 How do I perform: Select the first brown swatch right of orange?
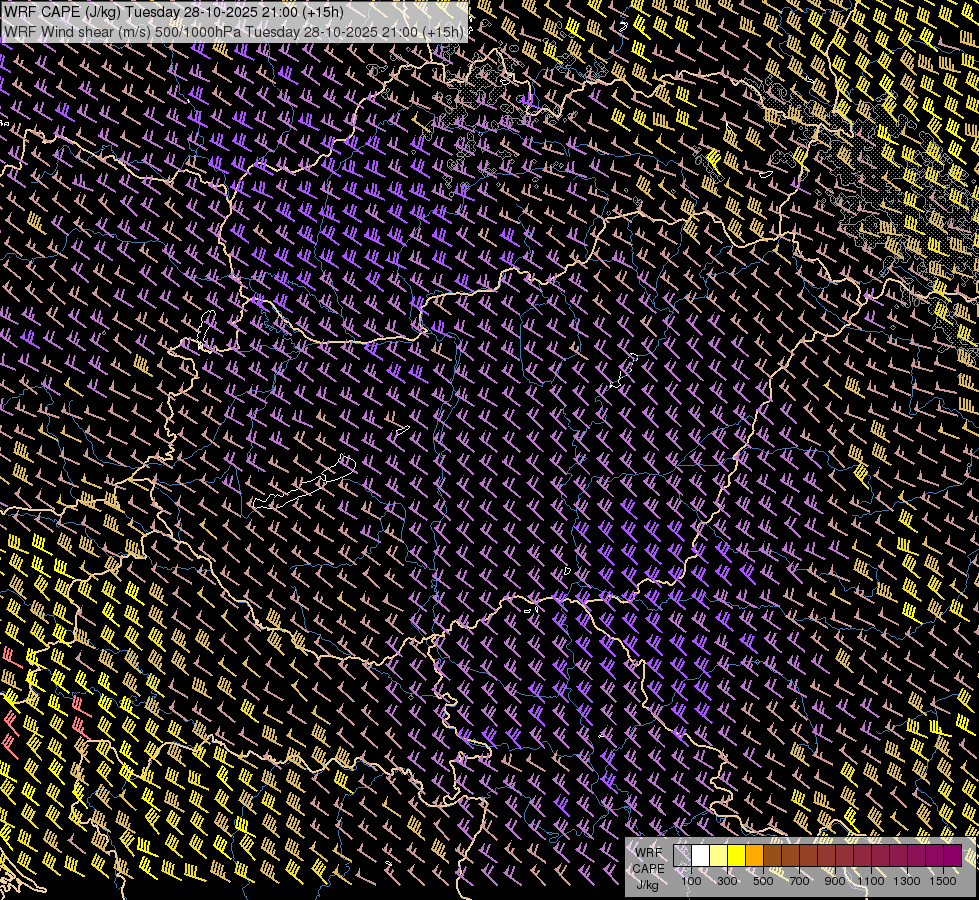(772, 856)
